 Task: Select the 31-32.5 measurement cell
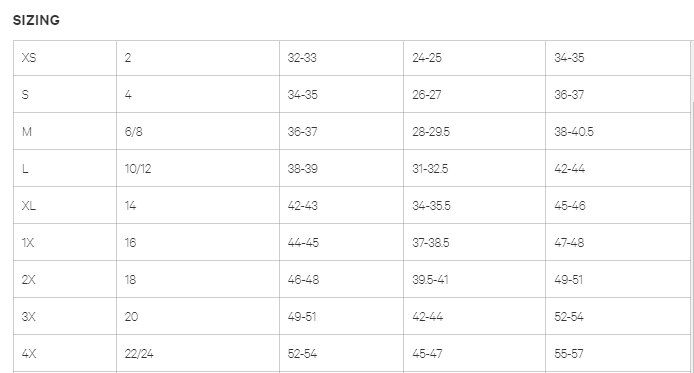point(474,169)
